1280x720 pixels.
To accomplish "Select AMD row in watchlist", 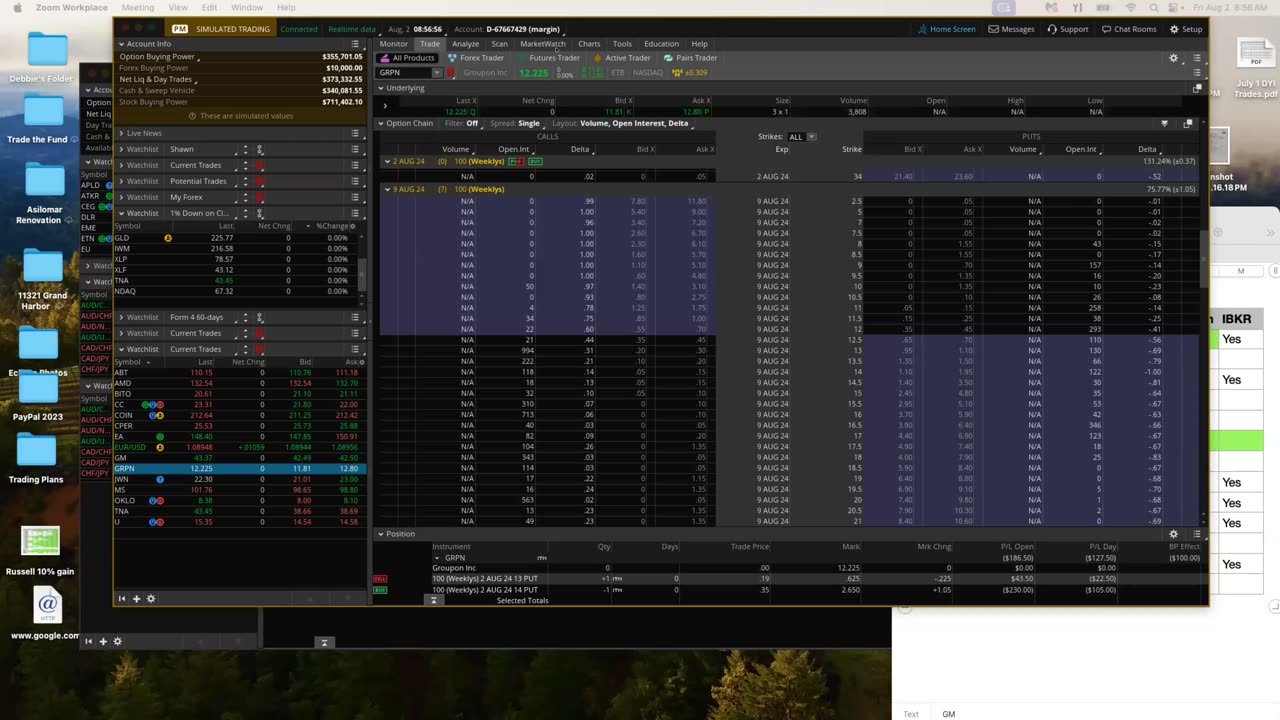I will 239,383.
